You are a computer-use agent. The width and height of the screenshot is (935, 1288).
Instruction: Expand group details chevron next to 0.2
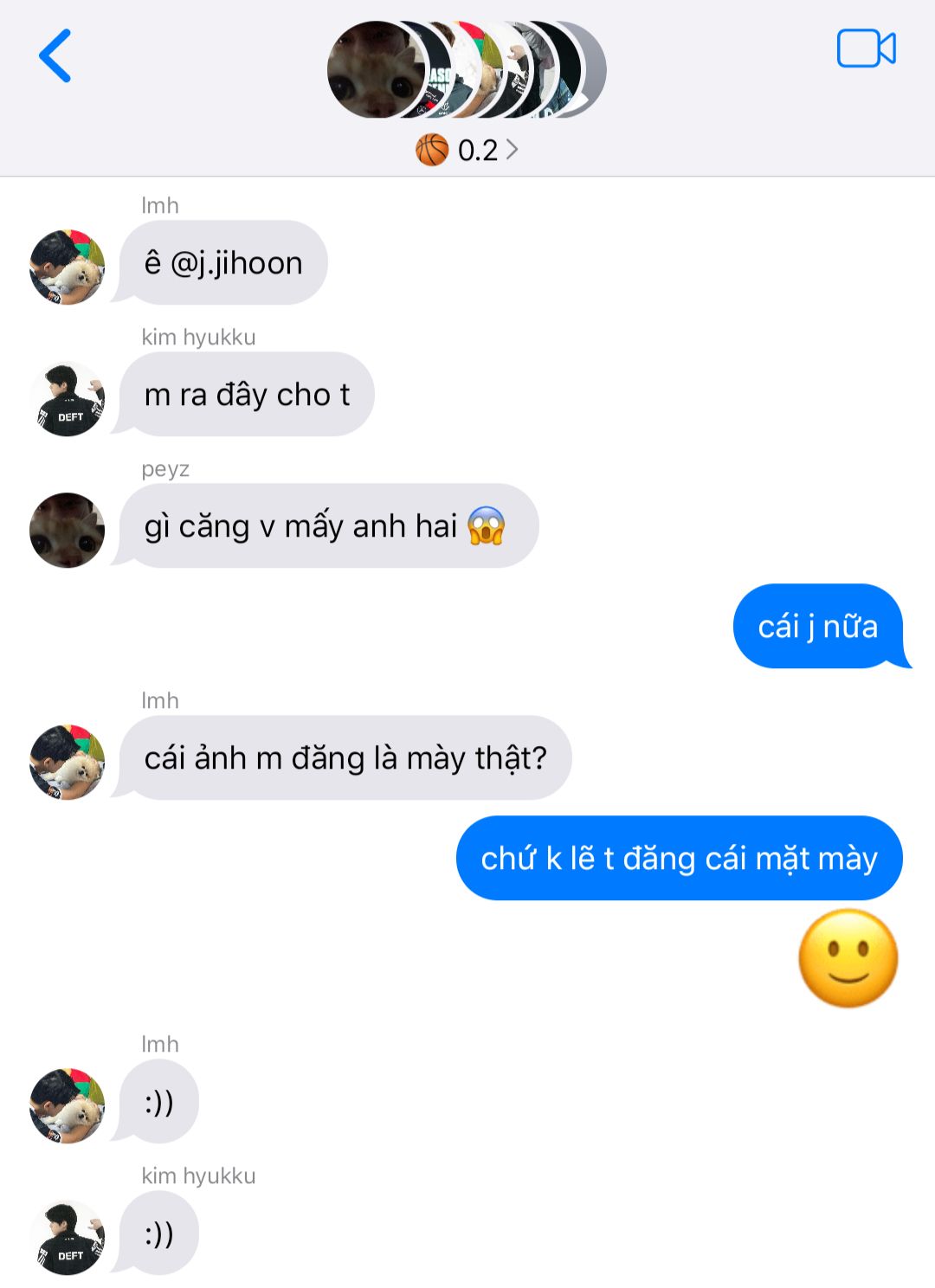click(x=512, y=150)
